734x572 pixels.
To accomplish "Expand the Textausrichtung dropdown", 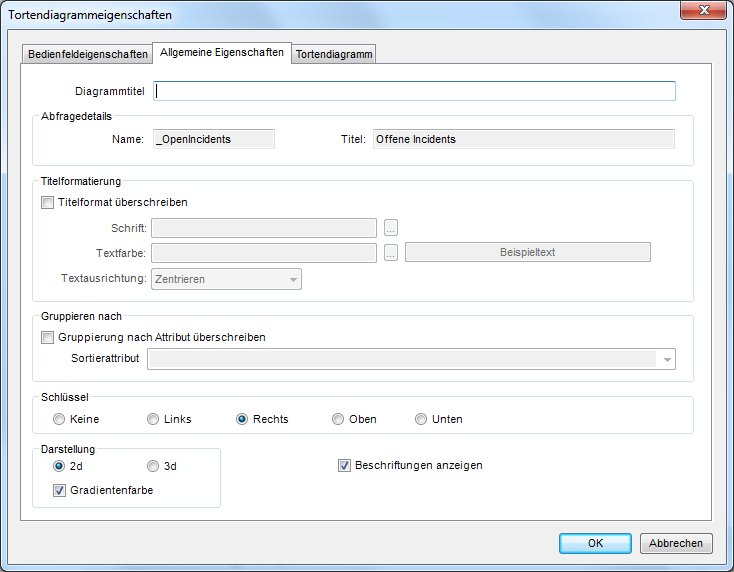I will tap(226, 279).
